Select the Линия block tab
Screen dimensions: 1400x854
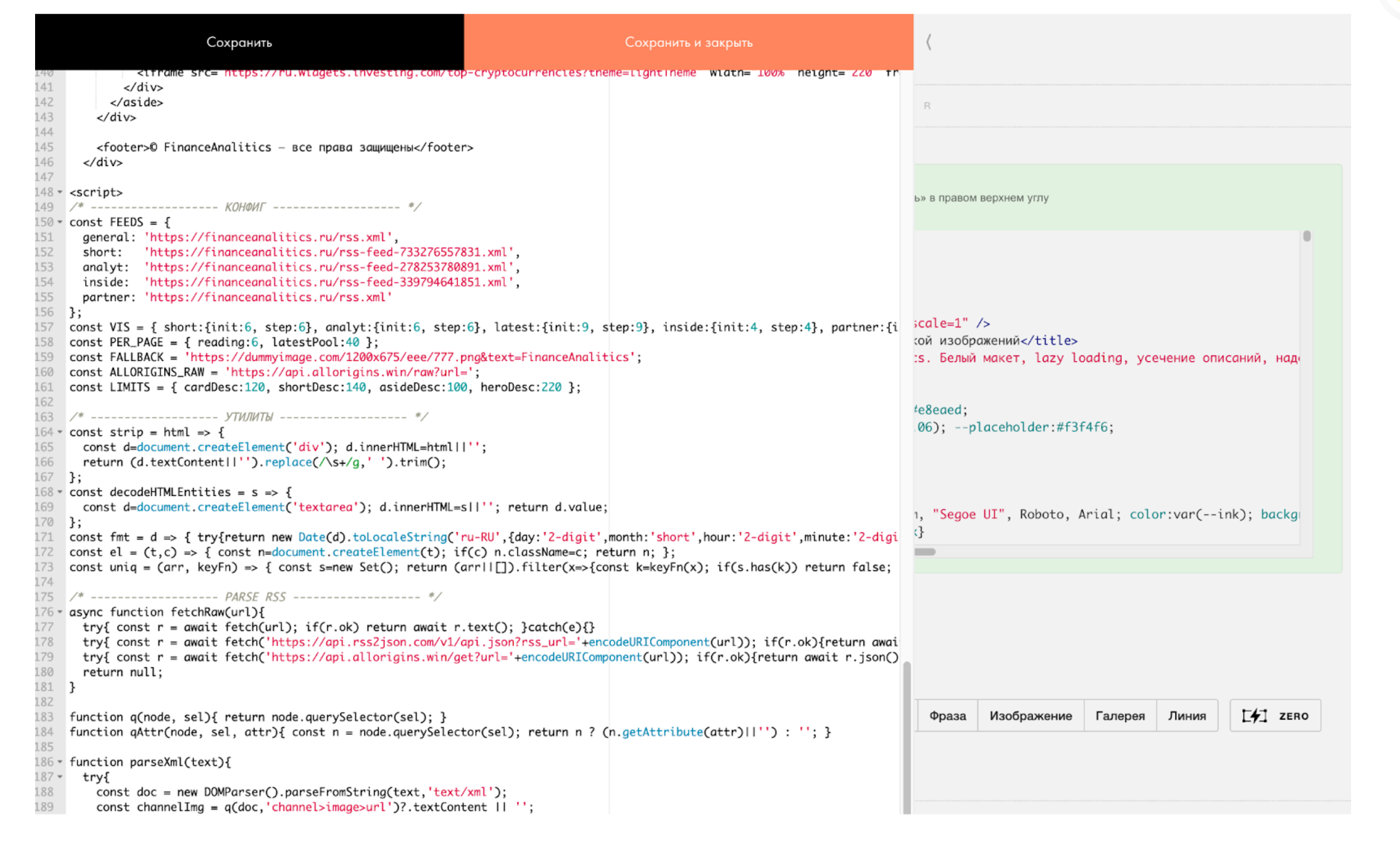click(x=1186, y=715)
